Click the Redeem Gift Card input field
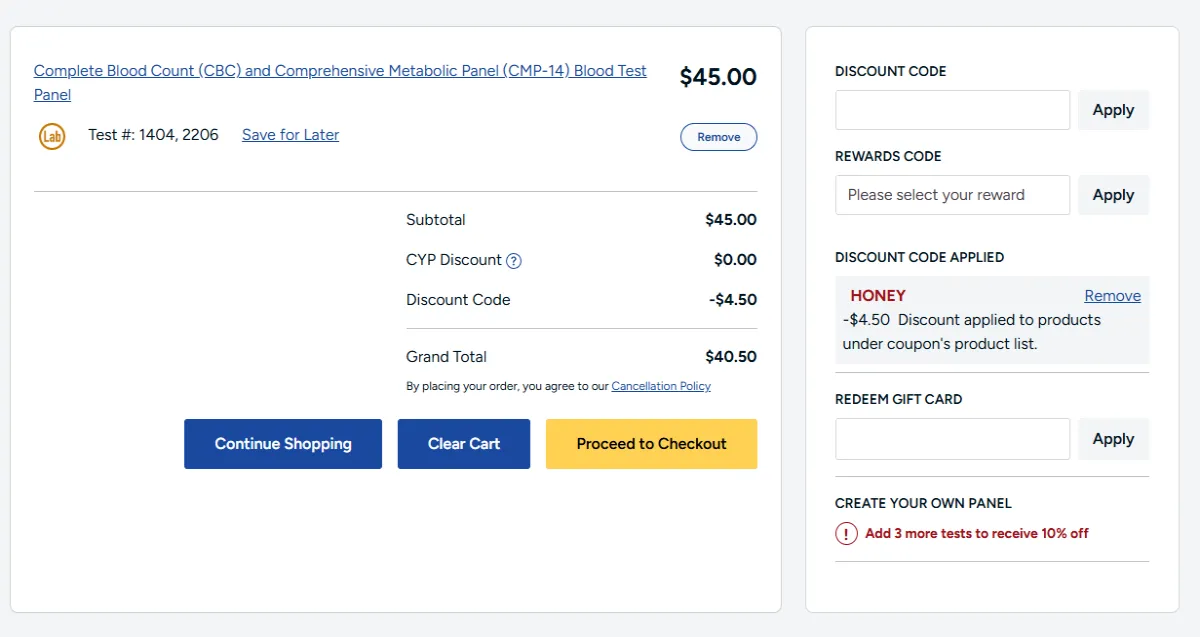 coord(951,438)
